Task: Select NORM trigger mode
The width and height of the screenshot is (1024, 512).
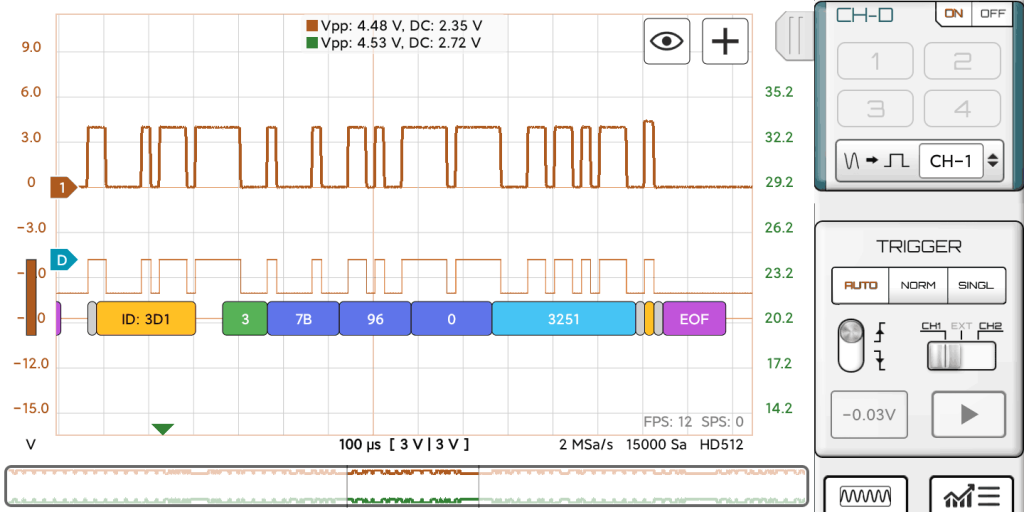Action: click(918, 285)
